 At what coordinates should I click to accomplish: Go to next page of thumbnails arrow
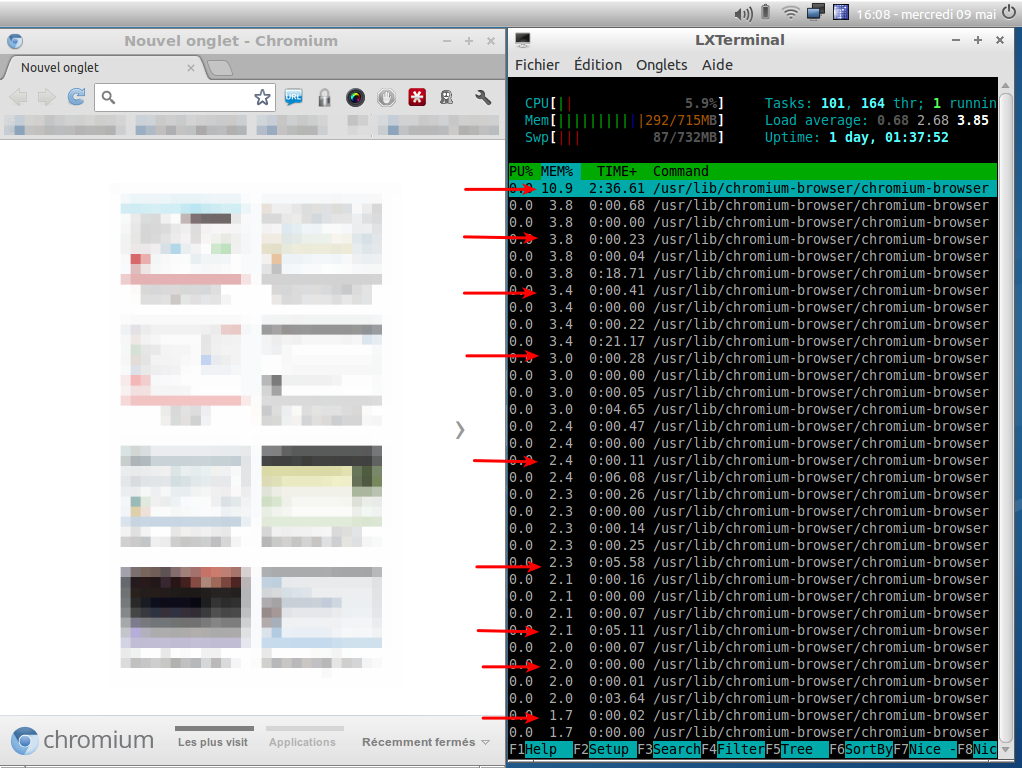pyautogui.click(x=460, y=430)
